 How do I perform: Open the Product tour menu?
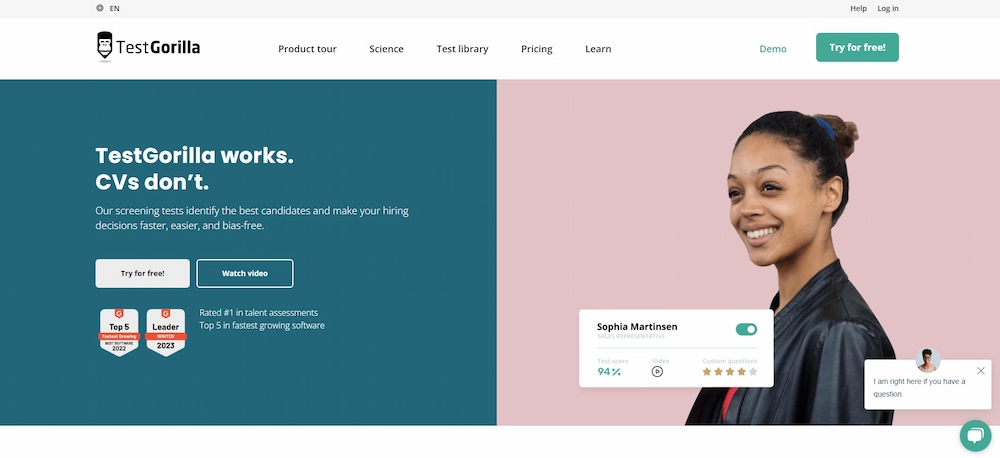(x=307, y=48)
